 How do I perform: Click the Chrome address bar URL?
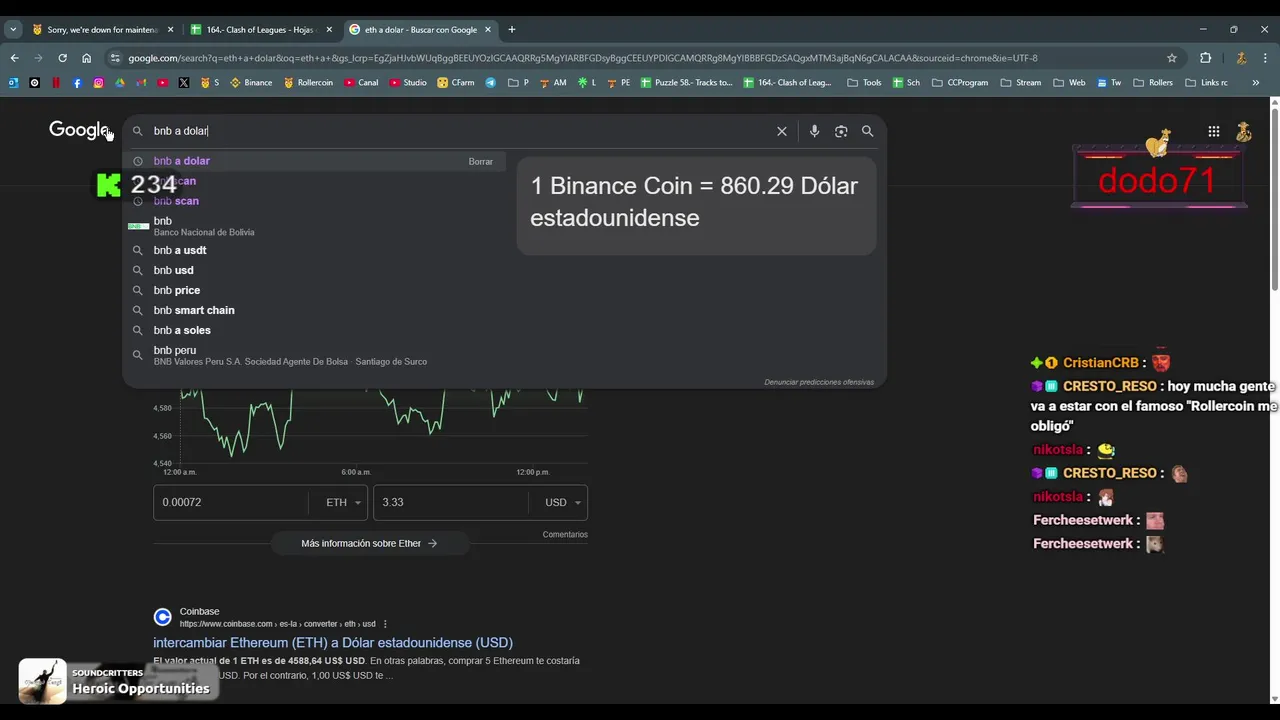point(583,58)
